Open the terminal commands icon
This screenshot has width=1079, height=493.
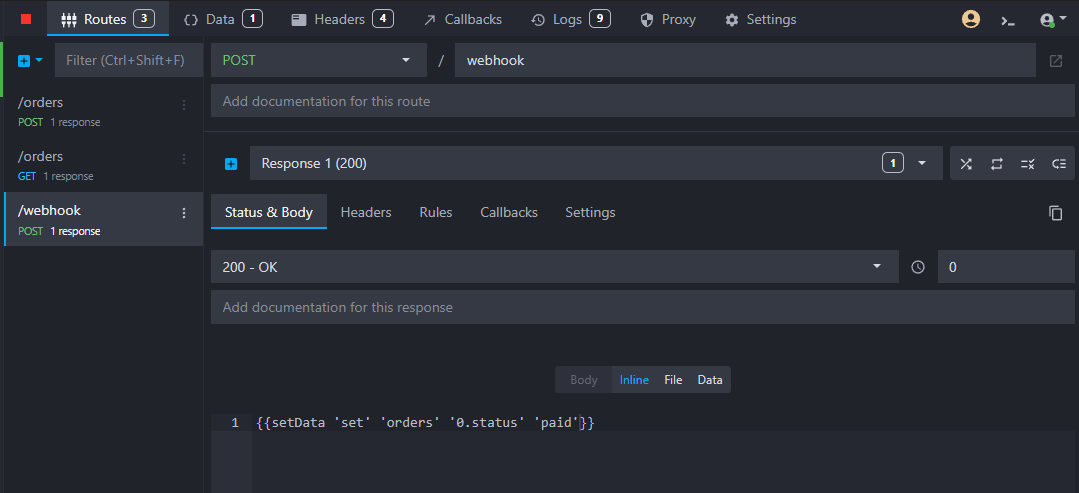pos(1008,20)
